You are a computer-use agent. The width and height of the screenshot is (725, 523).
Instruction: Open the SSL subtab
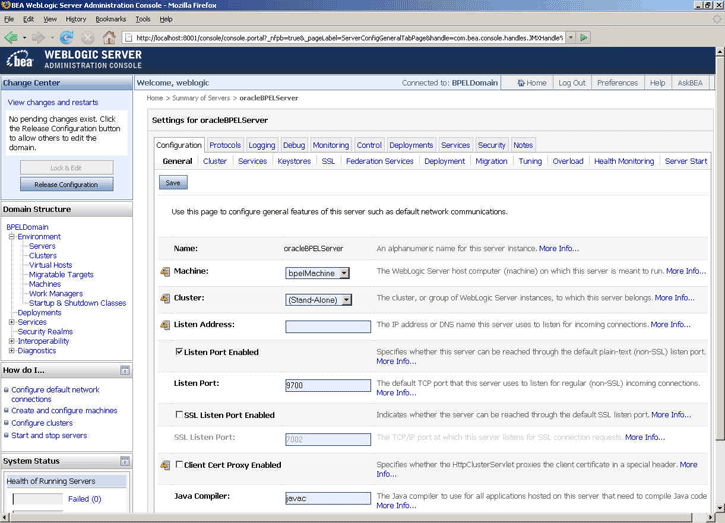[x=328, y=161]
